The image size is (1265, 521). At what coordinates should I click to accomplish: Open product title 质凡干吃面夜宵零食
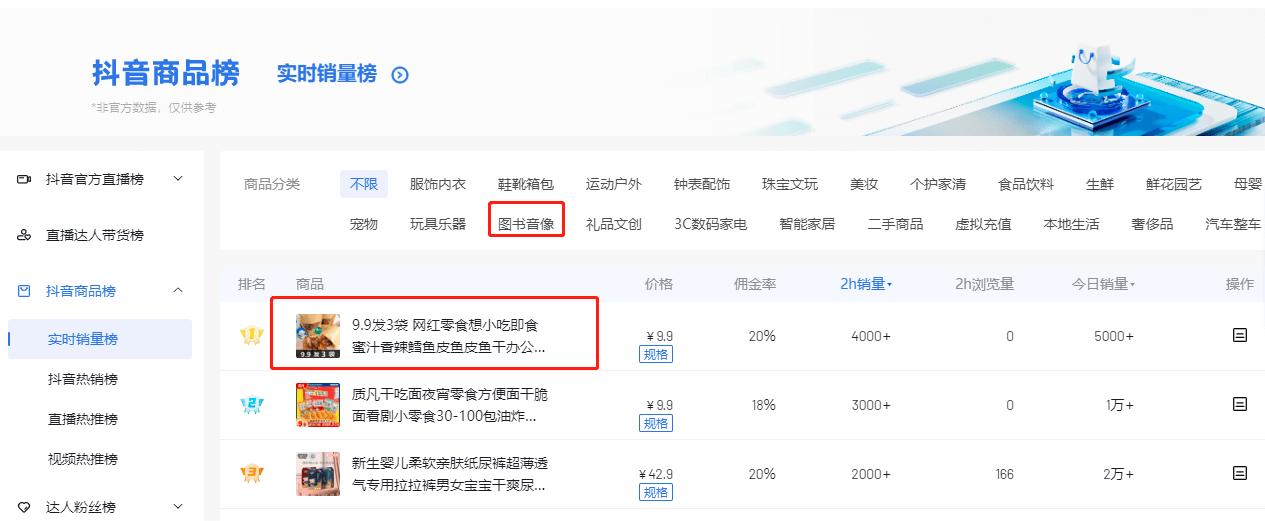coord(450,405)
